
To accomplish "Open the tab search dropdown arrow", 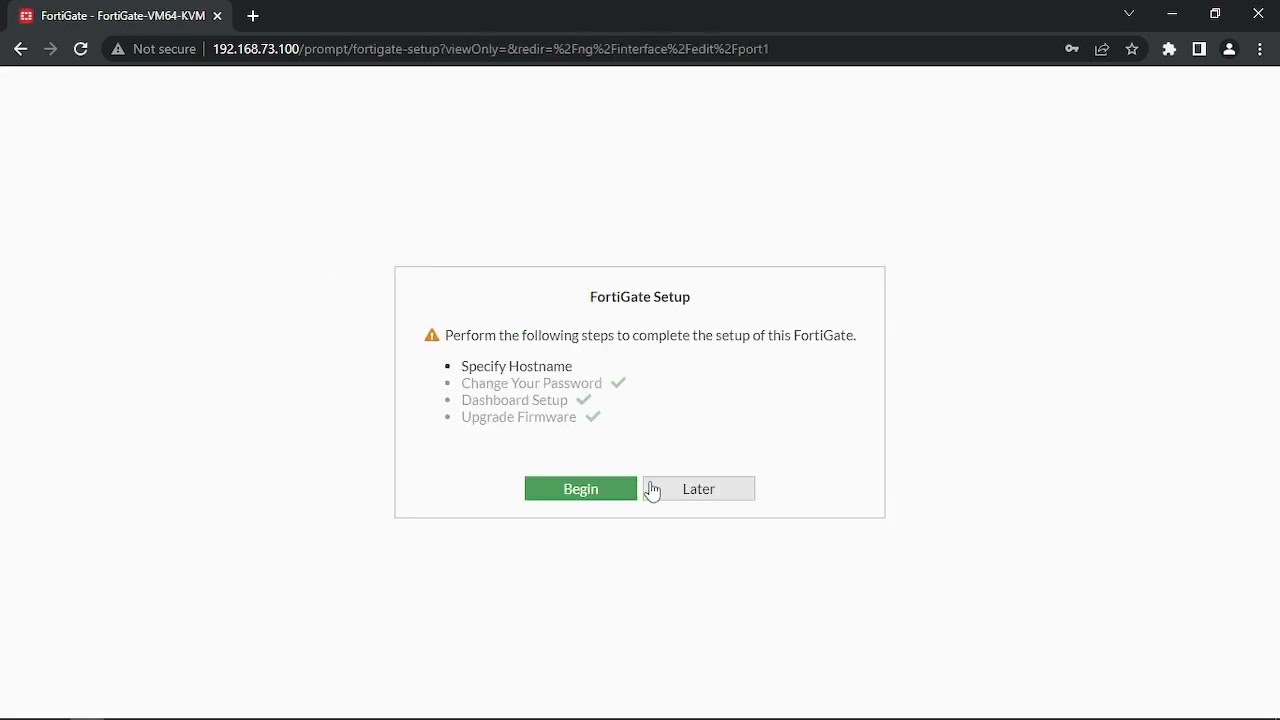I will tap(1129, 14).
